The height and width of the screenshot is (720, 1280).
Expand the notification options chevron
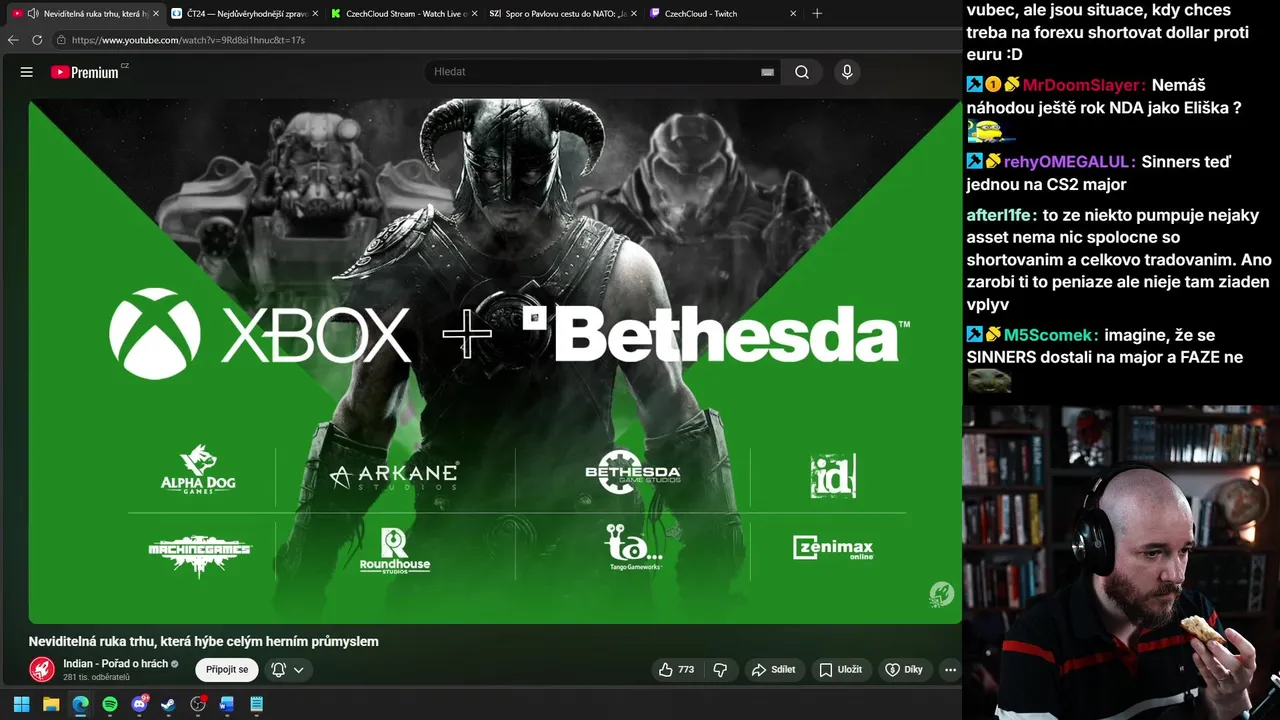[x=298, y=670]
